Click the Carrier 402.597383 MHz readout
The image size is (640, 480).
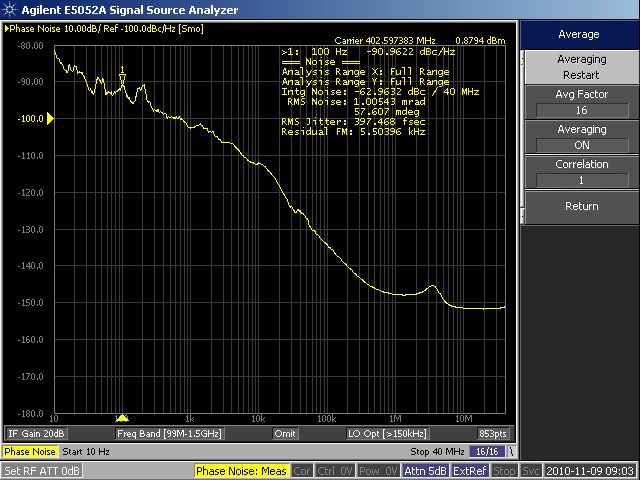point(384,40)
